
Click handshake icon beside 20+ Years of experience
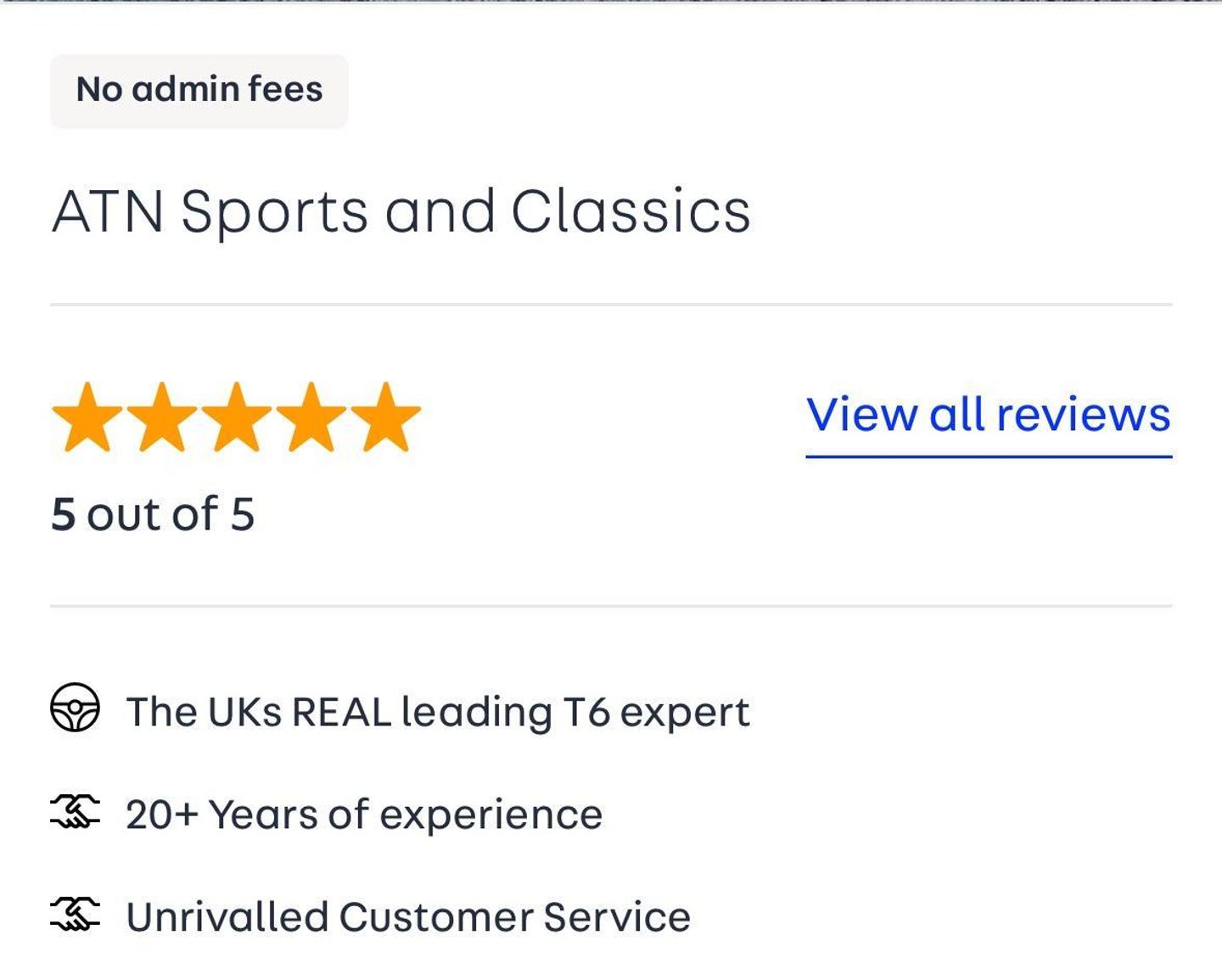point(75,811)
